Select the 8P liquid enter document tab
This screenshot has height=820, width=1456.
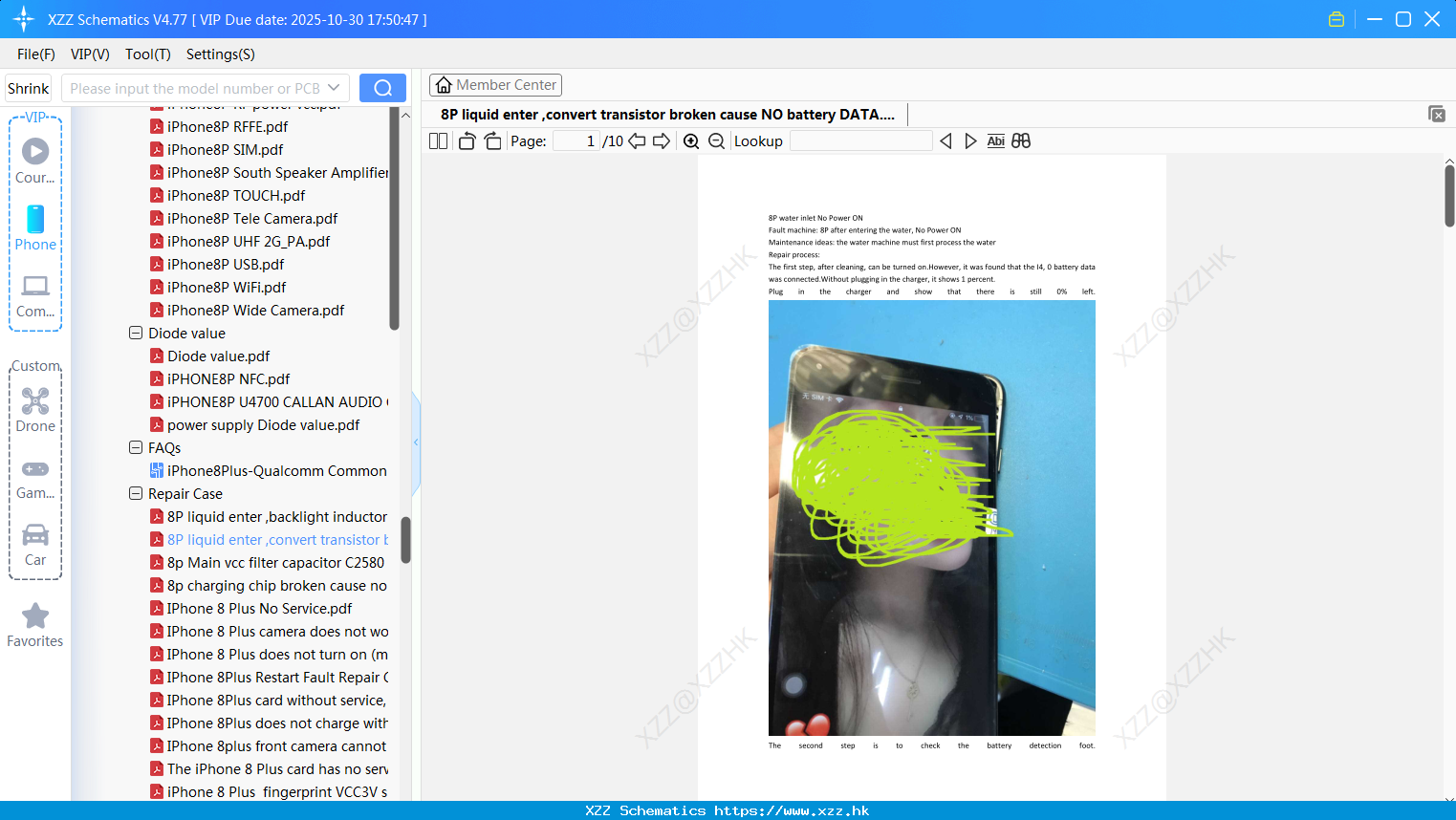[x=667, y=115]
